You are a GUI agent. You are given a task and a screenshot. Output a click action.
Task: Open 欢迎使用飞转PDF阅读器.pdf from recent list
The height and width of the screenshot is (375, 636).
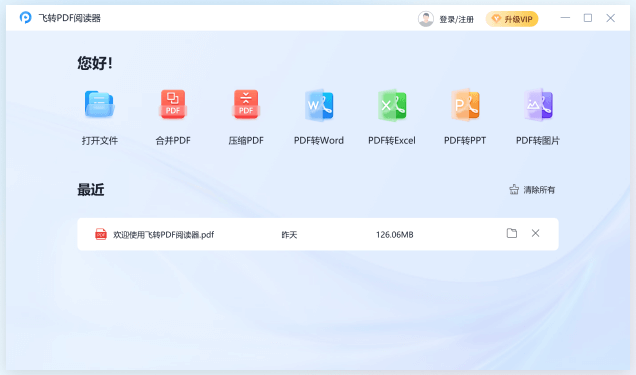(x=163, y=235)
